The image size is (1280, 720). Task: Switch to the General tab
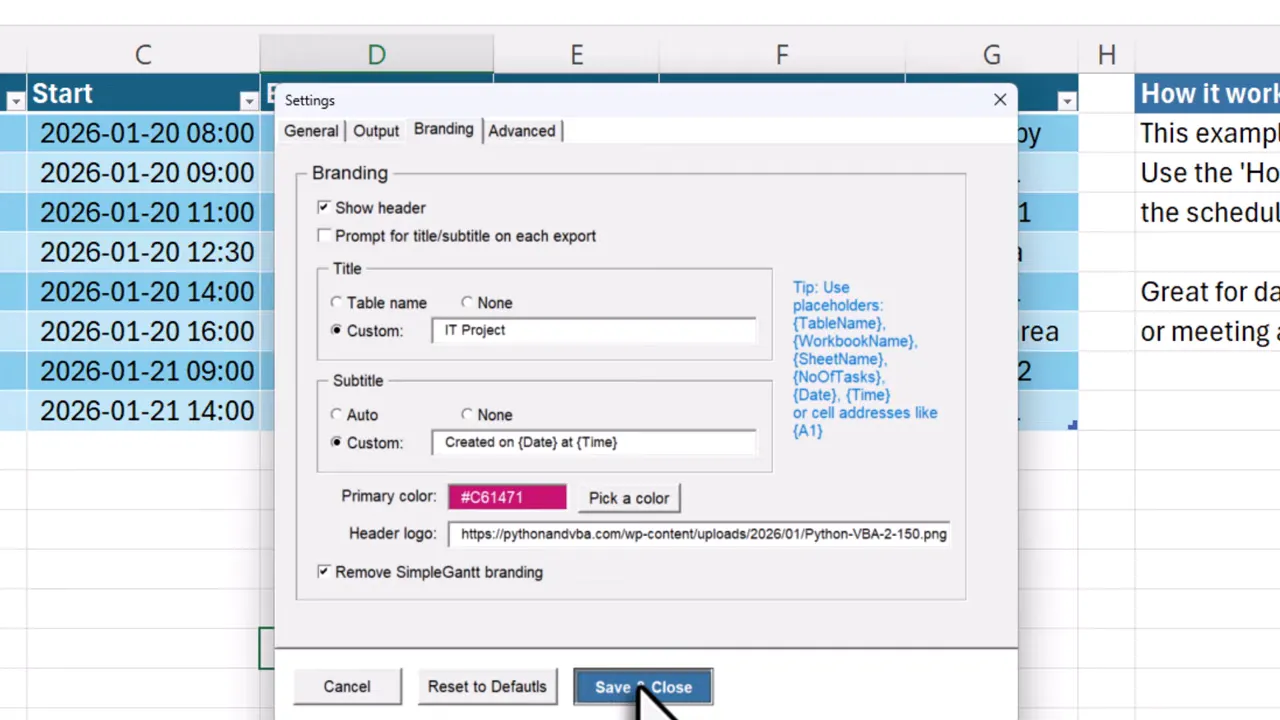pyautogui.click(x=311, y=130)
